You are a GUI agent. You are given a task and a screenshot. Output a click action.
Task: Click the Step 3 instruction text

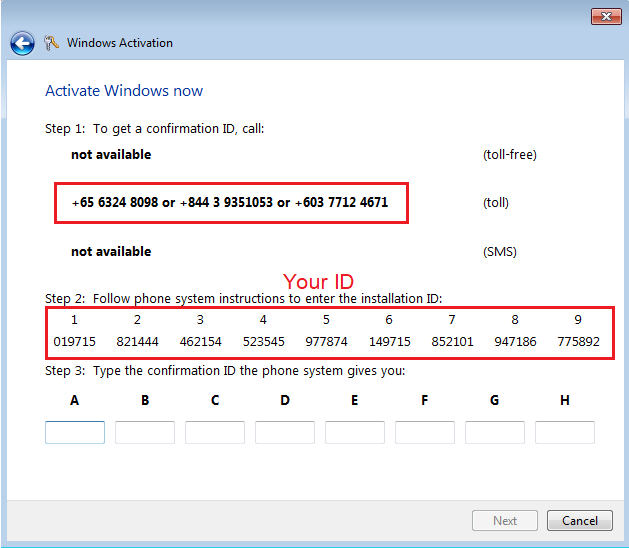(x=225, y=371)
